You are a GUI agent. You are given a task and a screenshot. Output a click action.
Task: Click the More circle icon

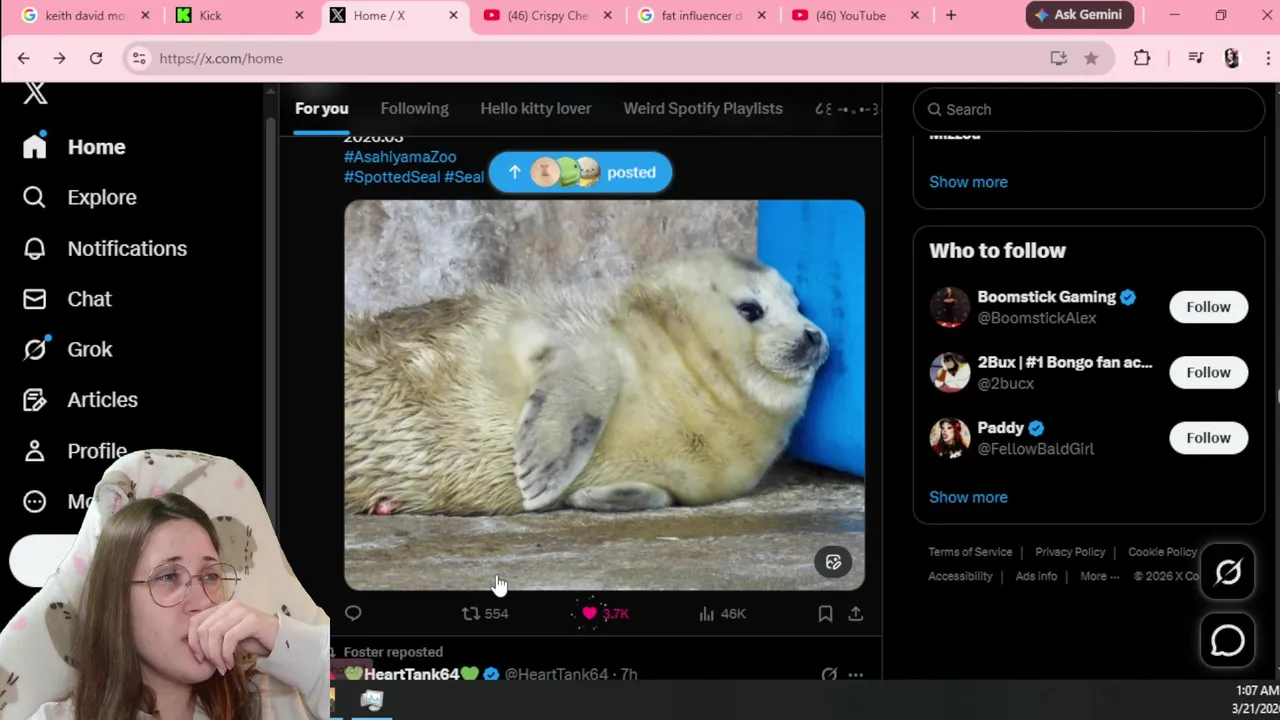point(35,501)
